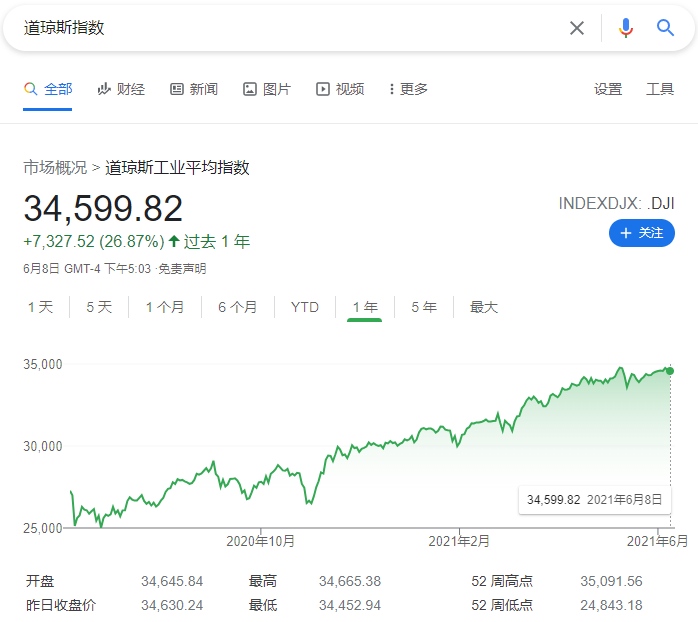Click the 2021年2月 axis label
This screenshot has width=698, height=622.
459,541
